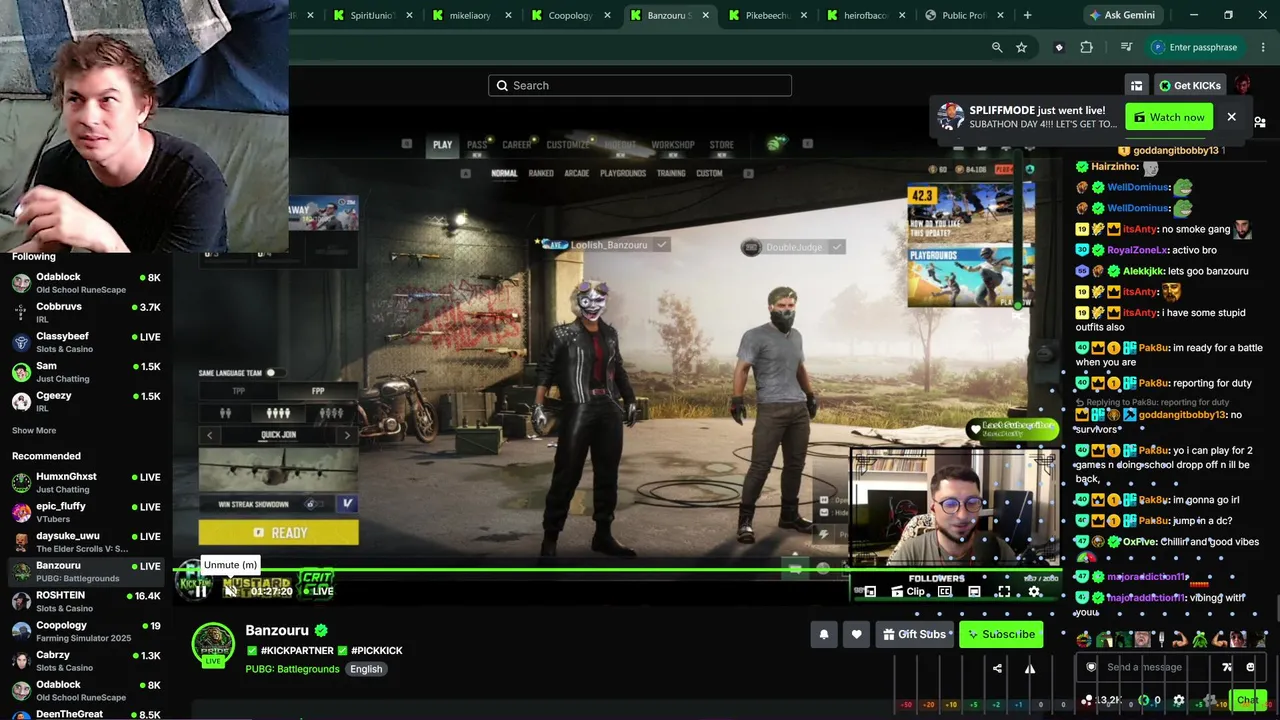The width and height of the screenshot is (1280, 720).
Task: Unmute the stream audio
Action: pos(230,591)
